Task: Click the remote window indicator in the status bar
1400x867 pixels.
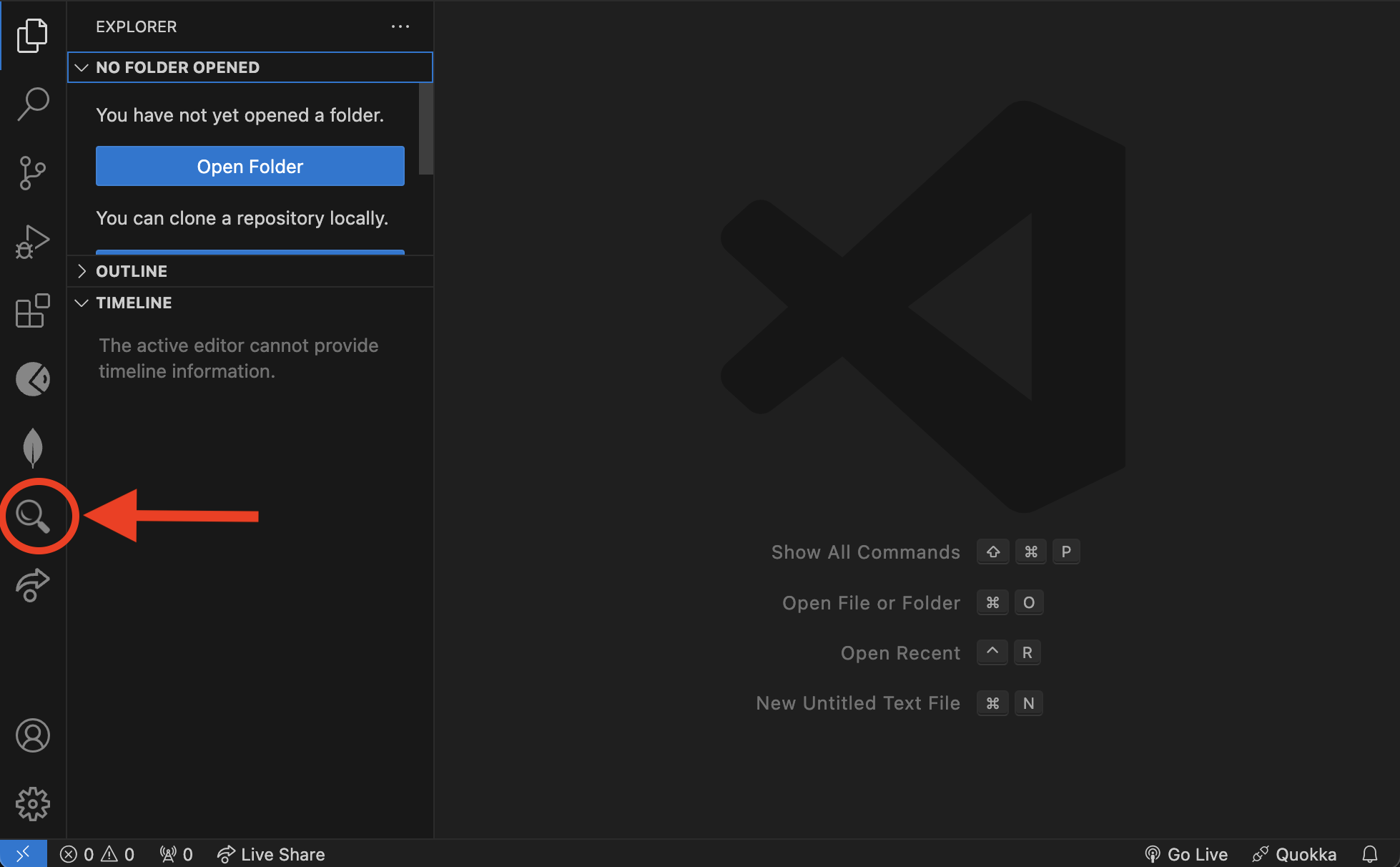Action: pos(23,854)
